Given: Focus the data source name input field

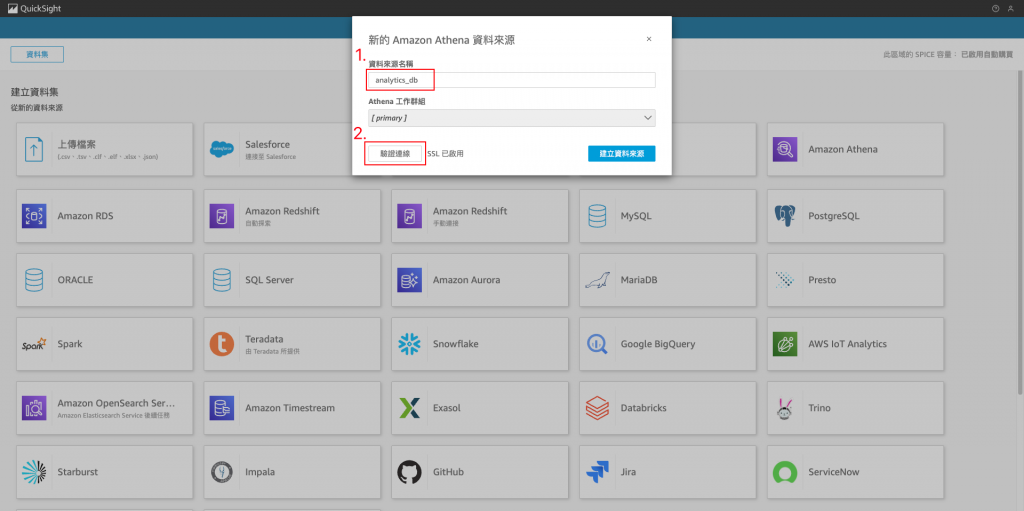Looking at the screenshot, I should click(x=511, y=80).
